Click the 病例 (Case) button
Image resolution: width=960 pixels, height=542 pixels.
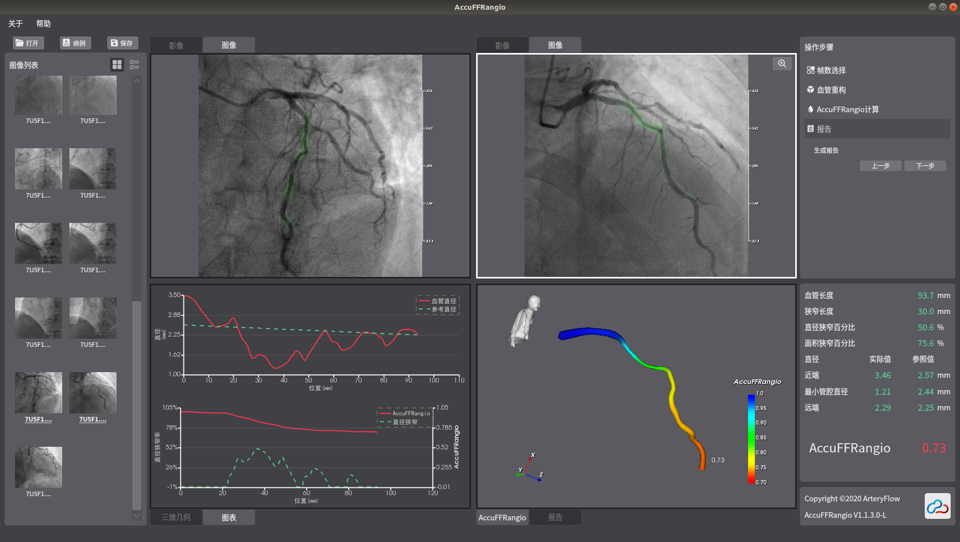coord(75,43)
